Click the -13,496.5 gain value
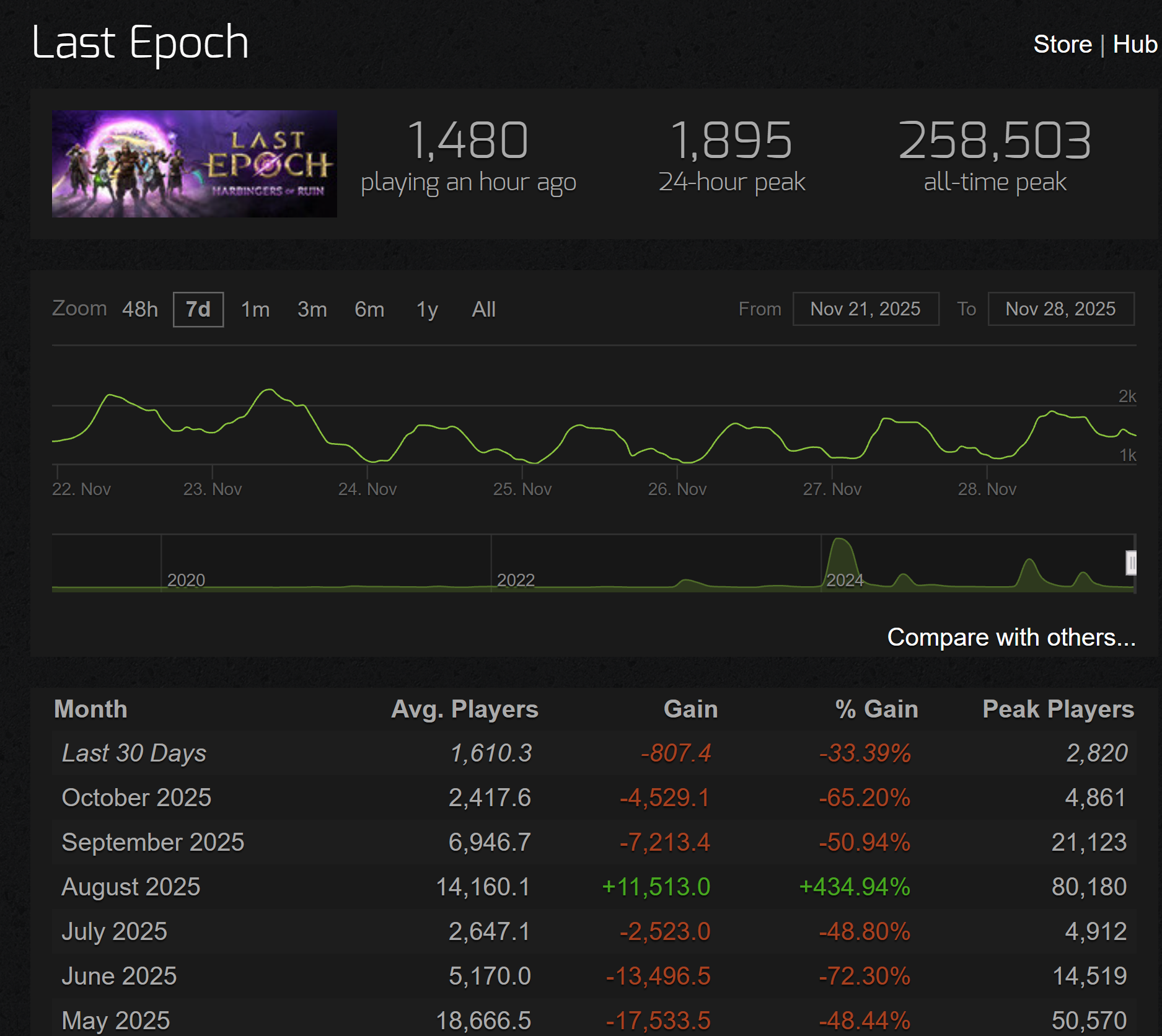The image size is (1162, 1036). point(658,976)
